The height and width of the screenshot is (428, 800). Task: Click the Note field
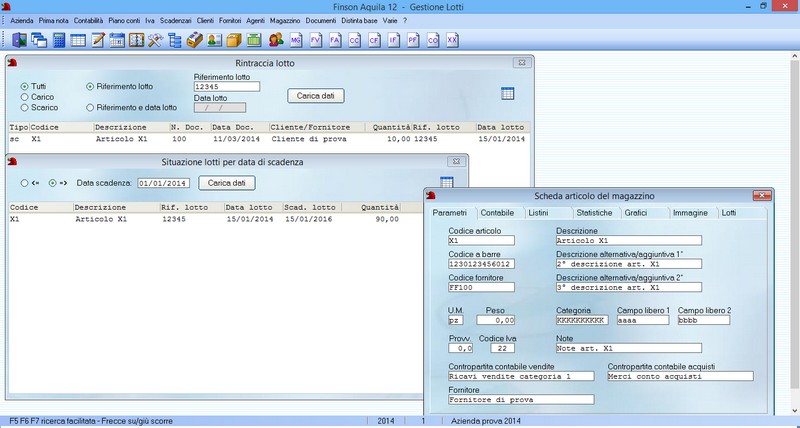(629, 348)
